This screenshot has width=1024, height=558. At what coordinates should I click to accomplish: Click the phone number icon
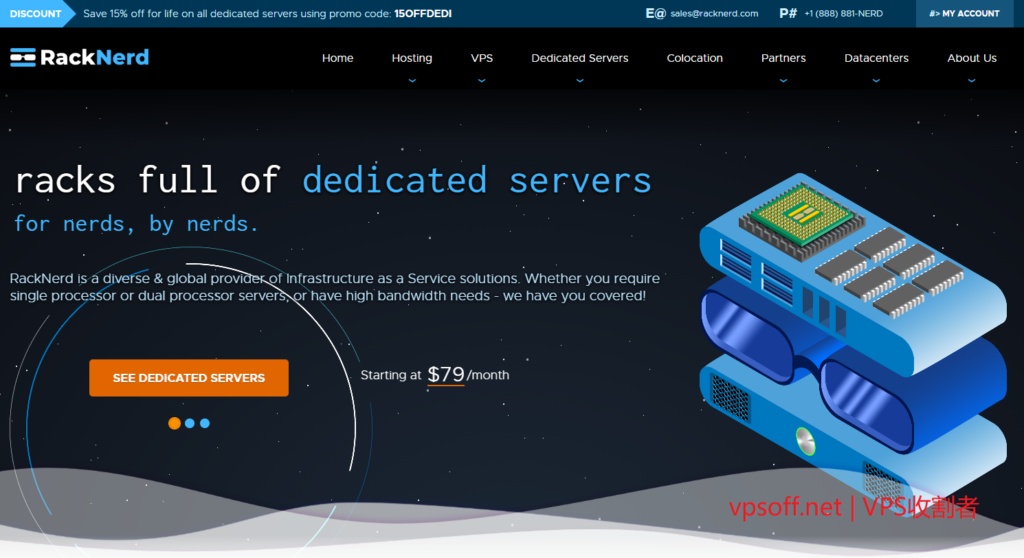click(788, 14)
